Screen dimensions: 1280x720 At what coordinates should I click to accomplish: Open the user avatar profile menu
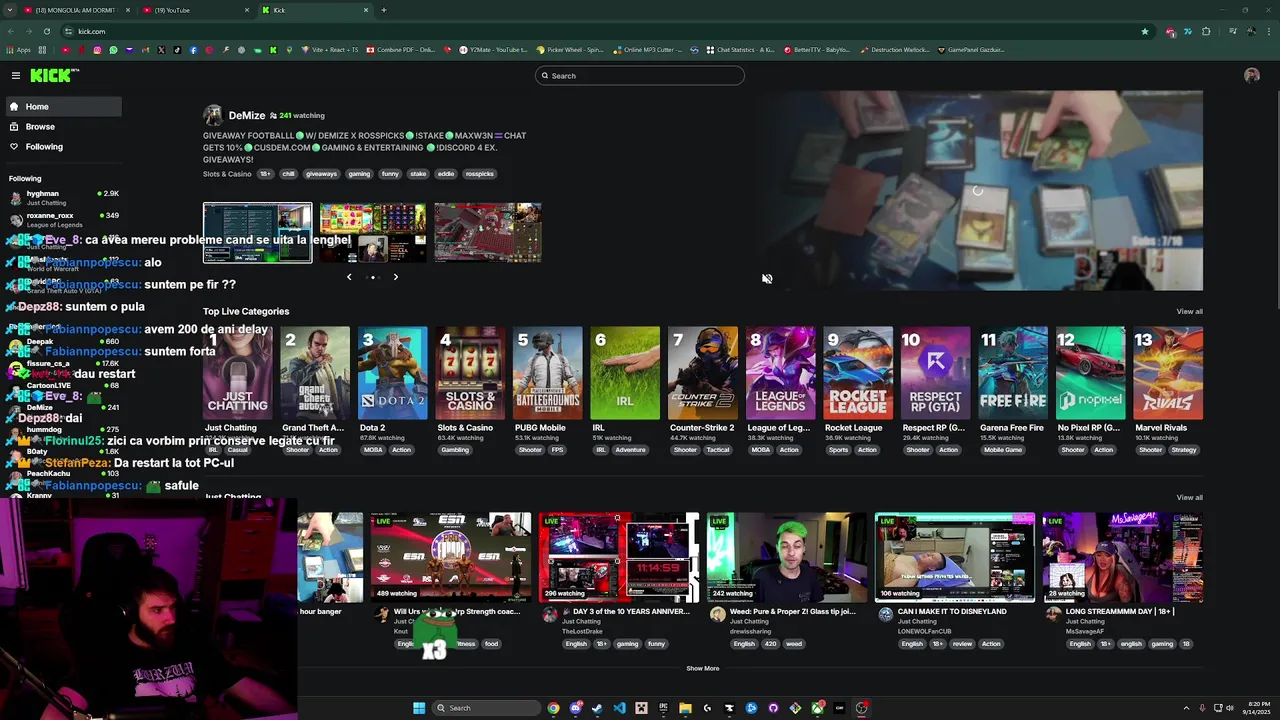[1251, 75]
